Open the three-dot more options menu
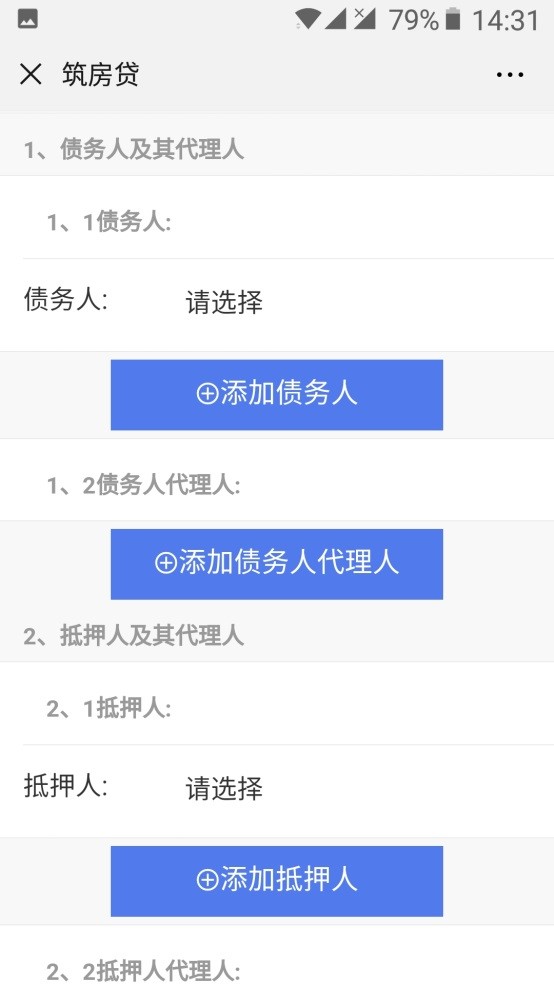Image resolution: width=554 pixels, height=985 pixels. (509, 75)
